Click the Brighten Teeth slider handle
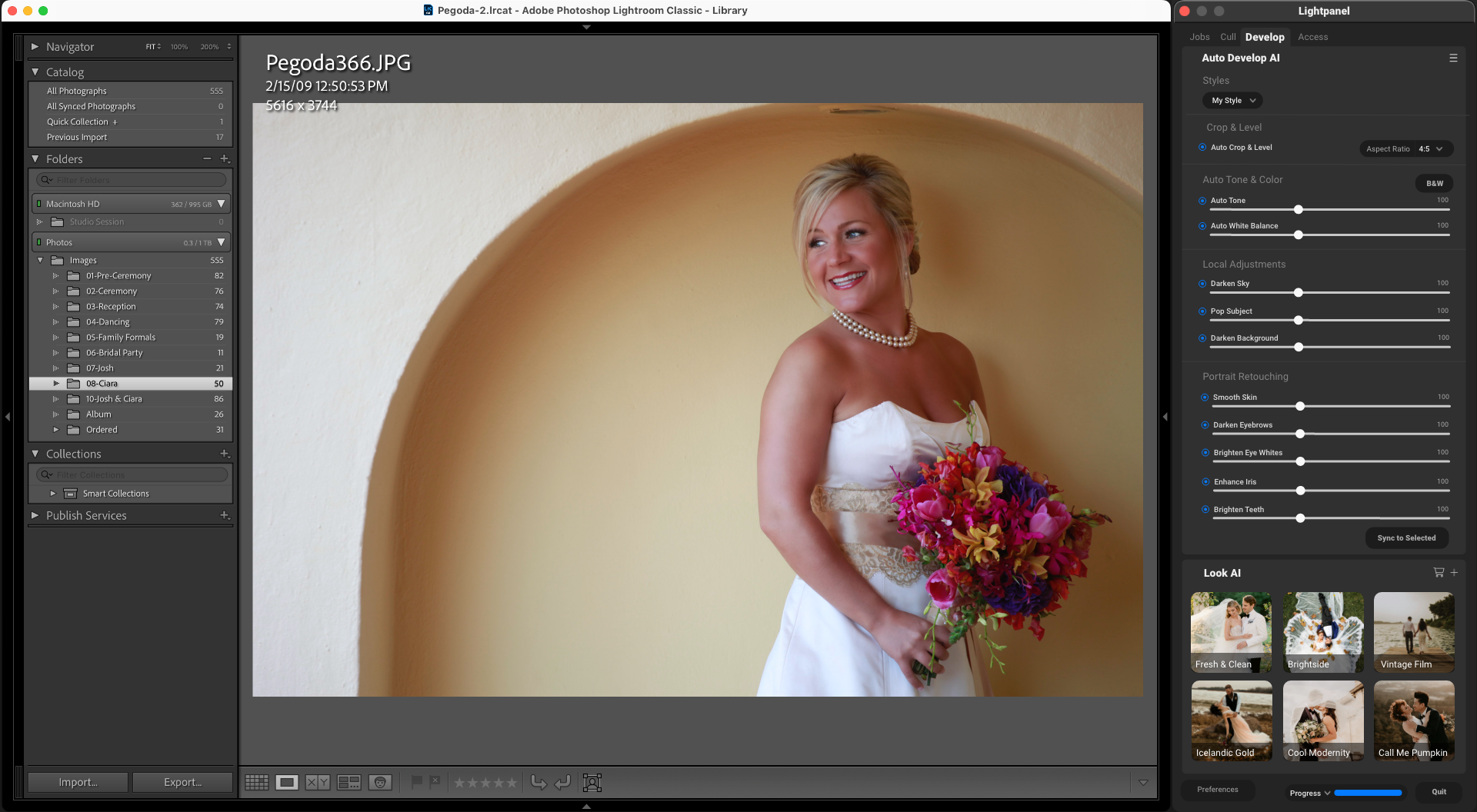1477x812 pixels. [x=1300, y=518]
